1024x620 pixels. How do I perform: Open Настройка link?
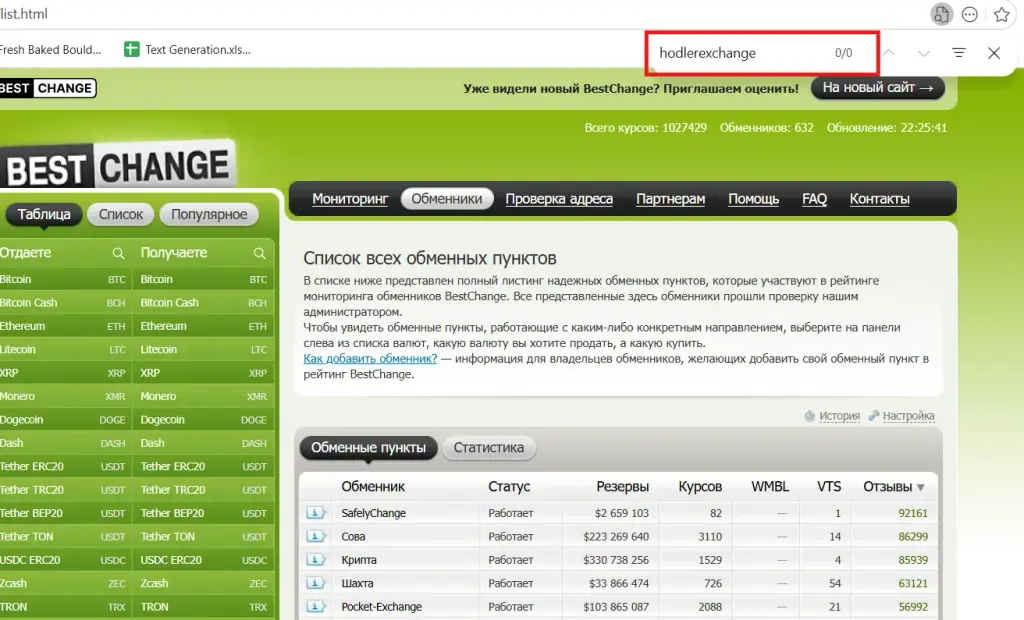pos(908,416)
